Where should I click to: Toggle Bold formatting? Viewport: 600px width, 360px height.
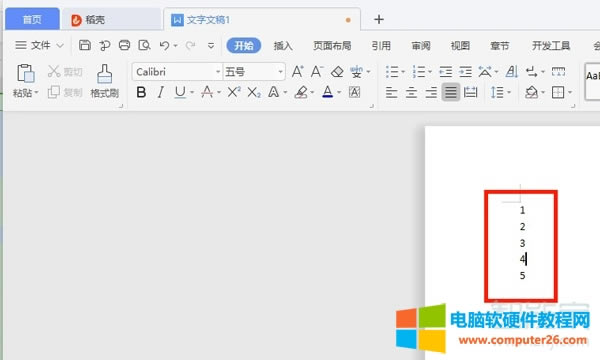tap(141, 92)
